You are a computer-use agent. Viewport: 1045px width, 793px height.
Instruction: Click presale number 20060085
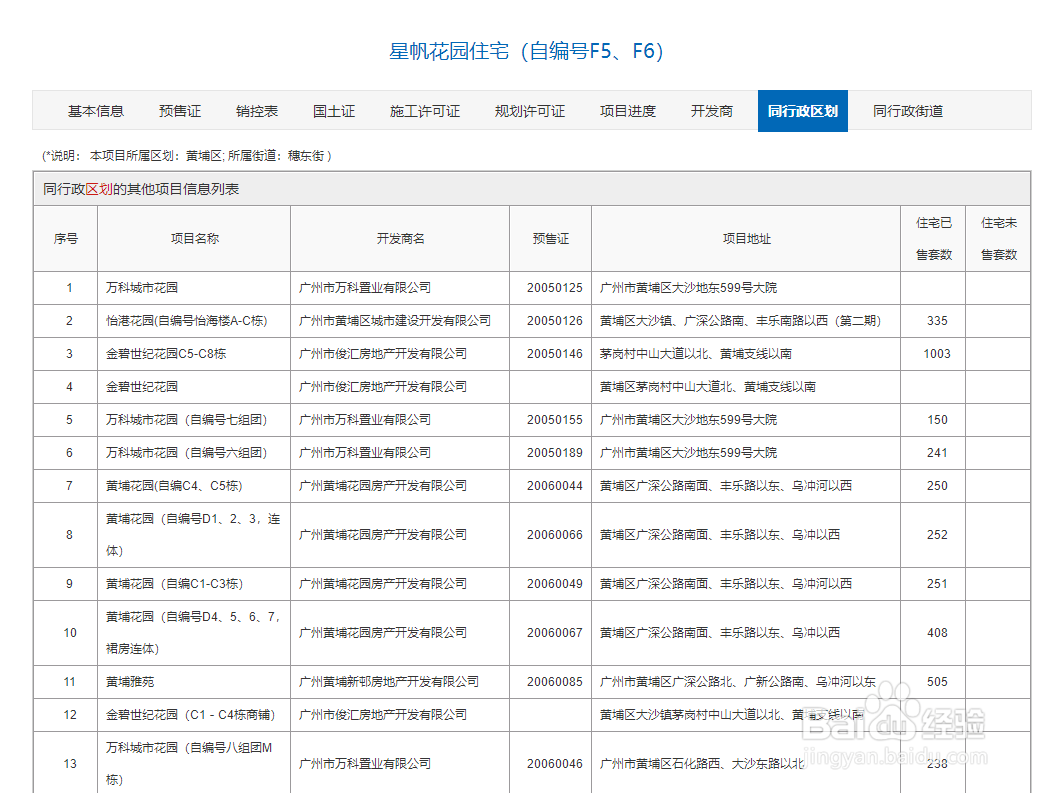pos(554,682)
